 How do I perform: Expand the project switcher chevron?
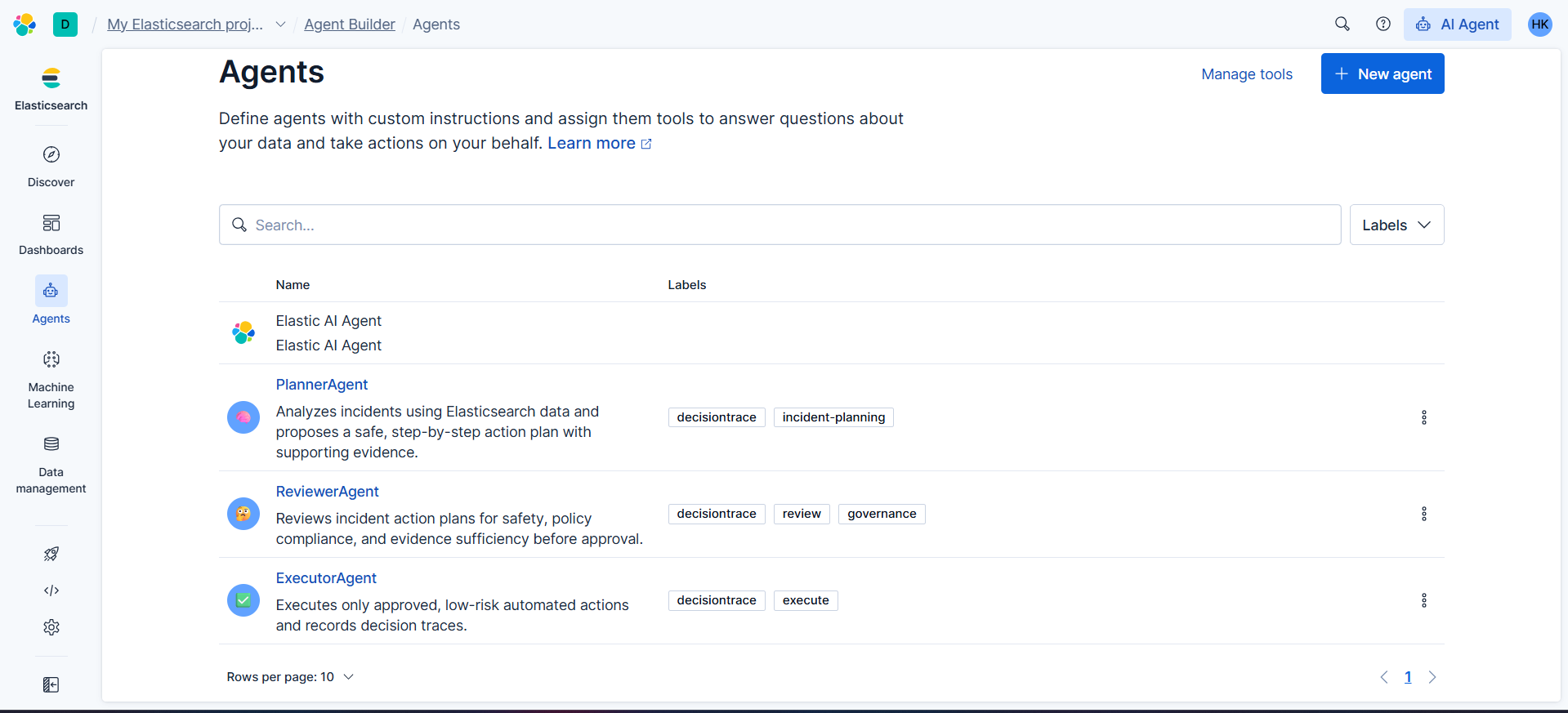280,25
